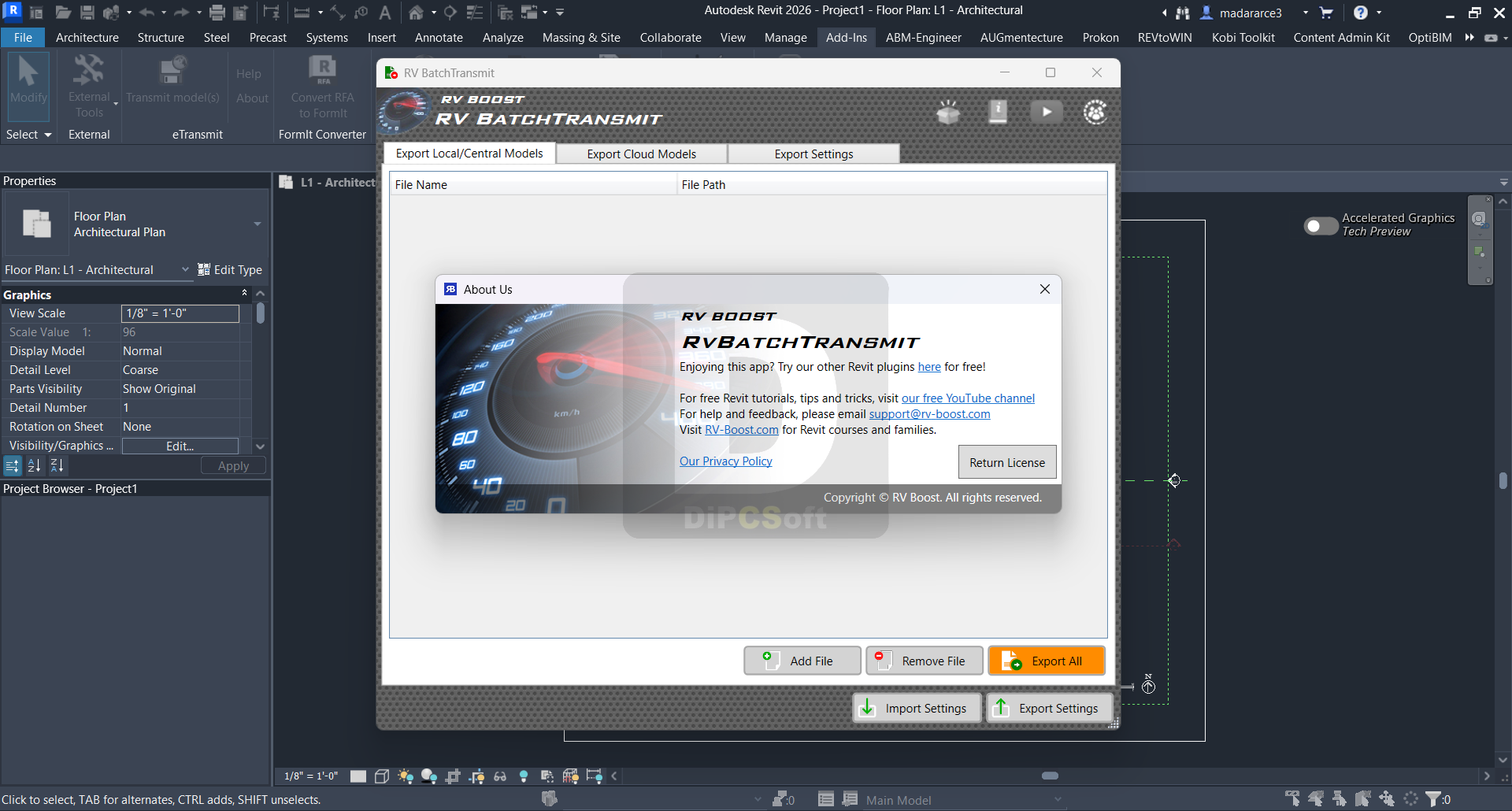This screenshot has width=1512, height=811.
Task: Click the Thin Lines icon in quick access toolbar
Action: (x=475, y=13)
